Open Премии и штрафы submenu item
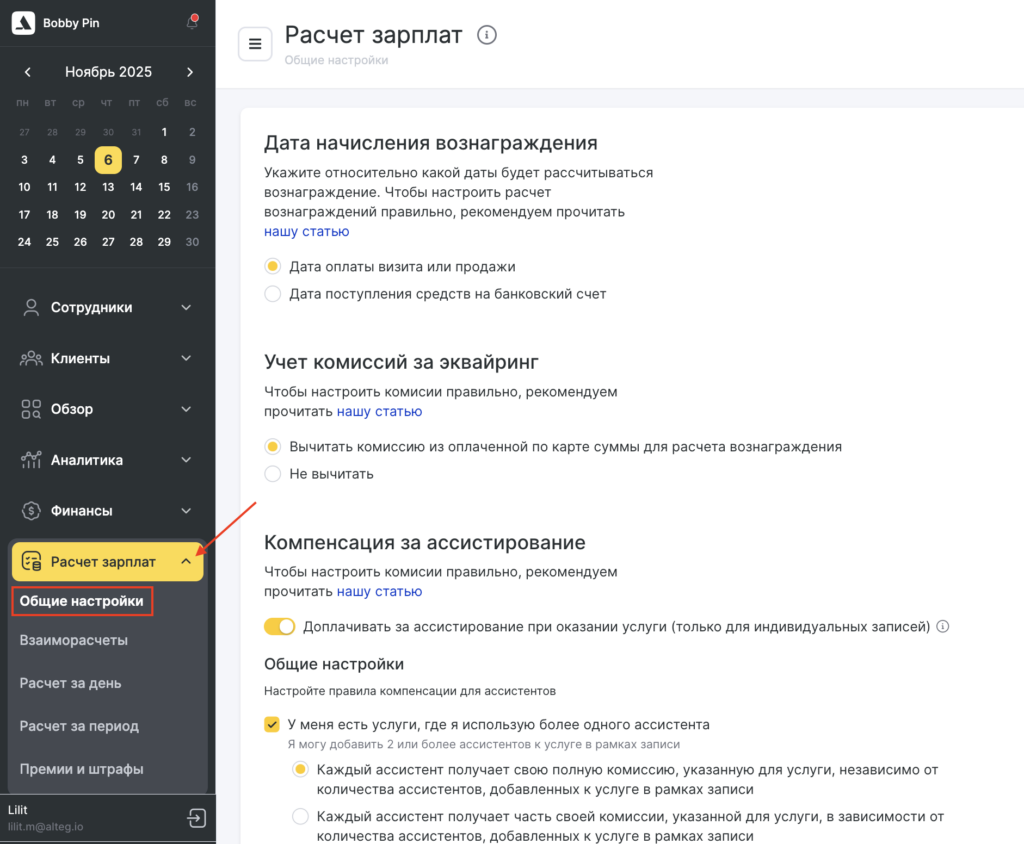This screenshot has height=844, width=1024. (x=82, y=769)
